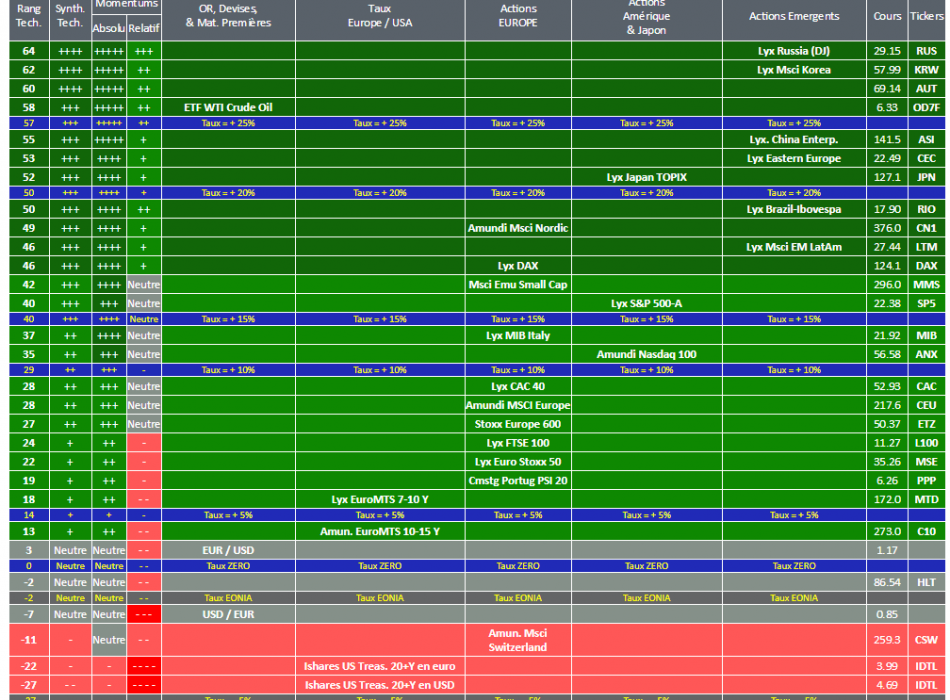Select the 'Lyx Russia (DJ)' cell
The width and height of the screenshot is (950, 700).
point(794,51)
